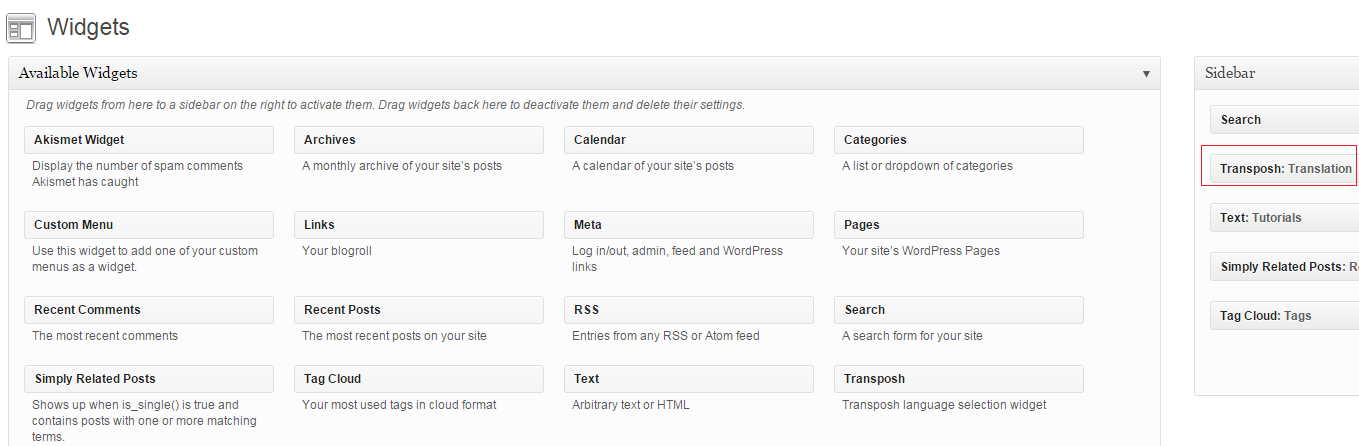Click the Transposh available widget
Viewport: 1359px width, 446px height.
pos(959,379)
